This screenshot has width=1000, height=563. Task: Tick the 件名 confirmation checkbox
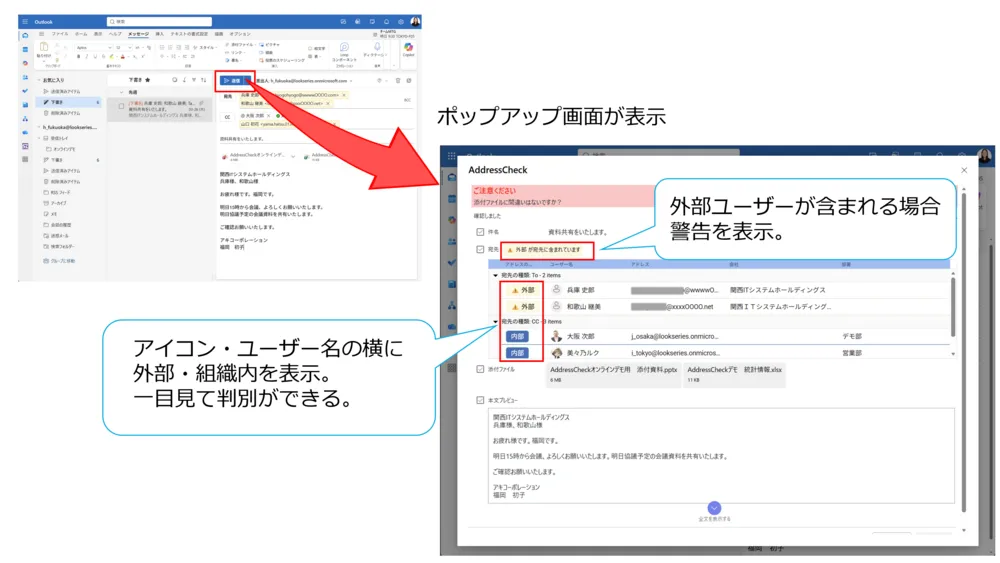[x=480, y=232]
